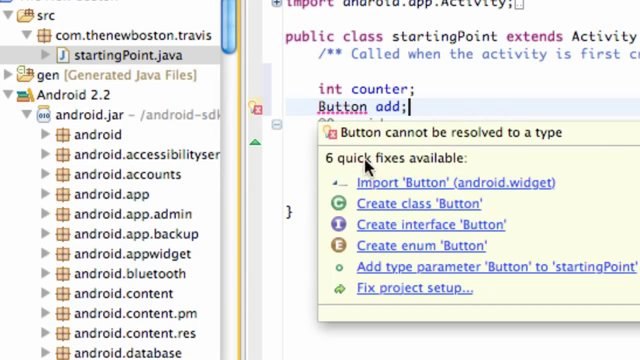Choose Import 'Button' (android.widget) quick fix
The image size is (640, 360).
pyautogui.click(x=456, y=183)
